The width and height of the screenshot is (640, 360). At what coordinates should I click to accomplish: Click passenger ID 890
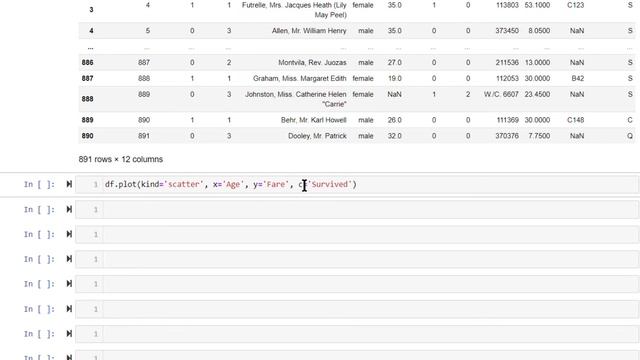(x=144, y=120)
